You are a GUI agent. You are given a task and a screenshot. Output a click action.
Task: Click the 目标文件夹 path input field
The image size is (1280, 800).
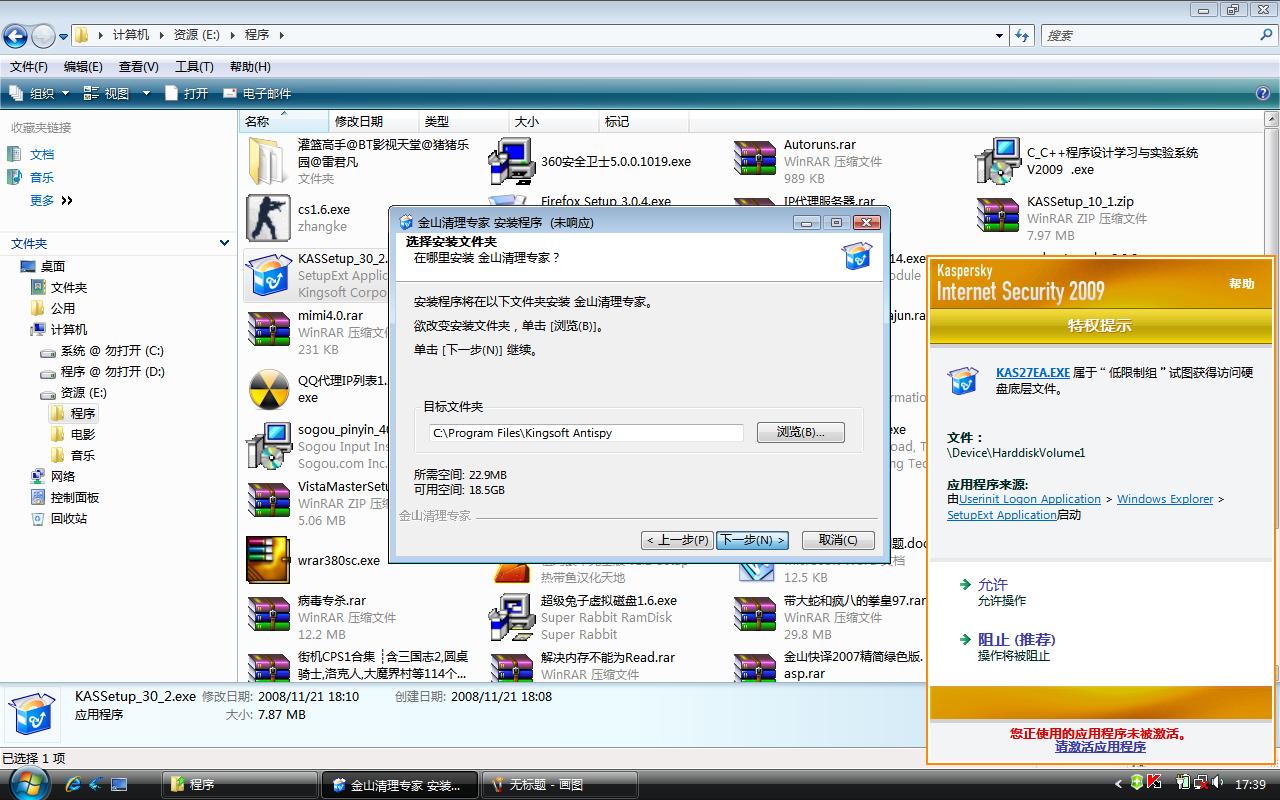[x=587, y=433]
